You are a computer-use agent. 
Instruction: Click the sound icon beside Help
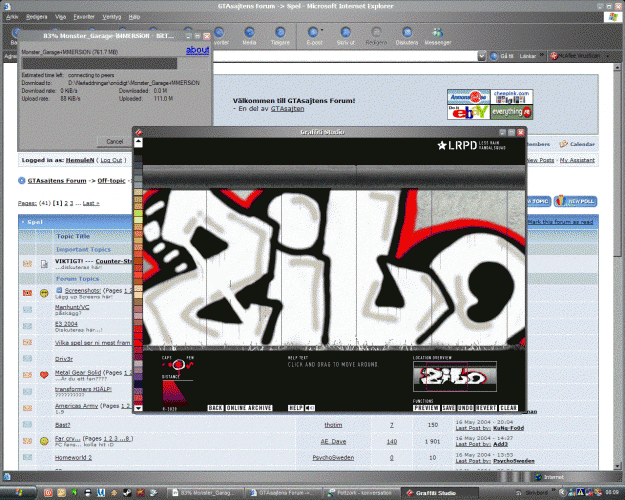pos(310,408)
